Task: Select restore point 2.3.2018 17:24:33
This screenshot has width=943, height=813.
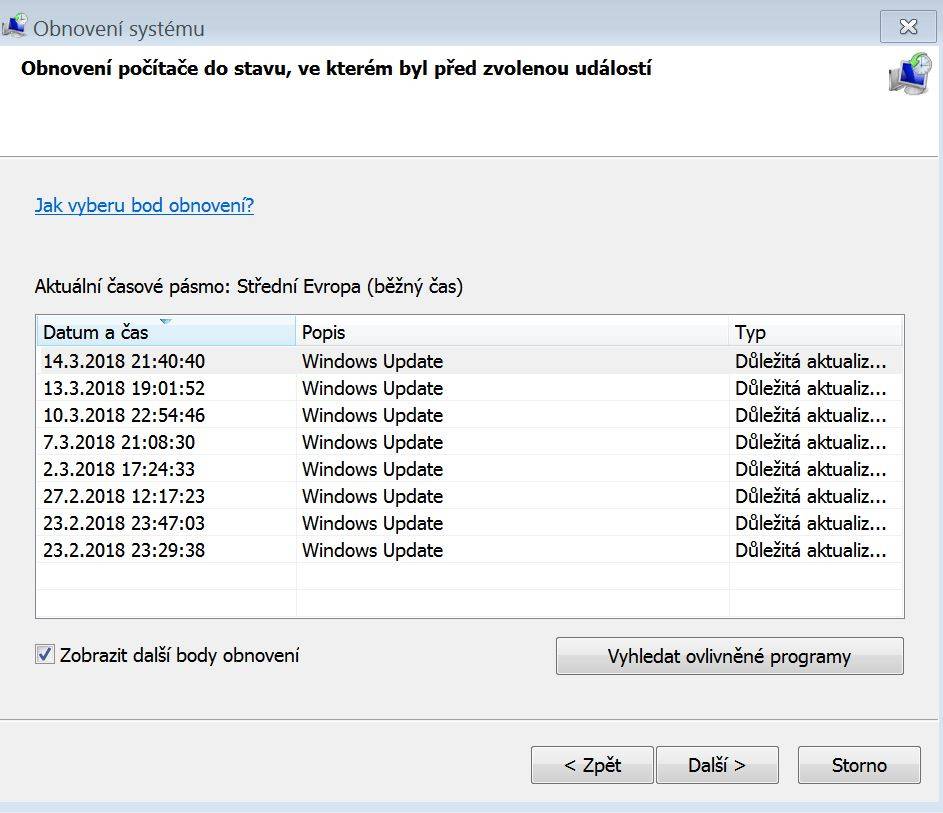Action: point(469,469)
